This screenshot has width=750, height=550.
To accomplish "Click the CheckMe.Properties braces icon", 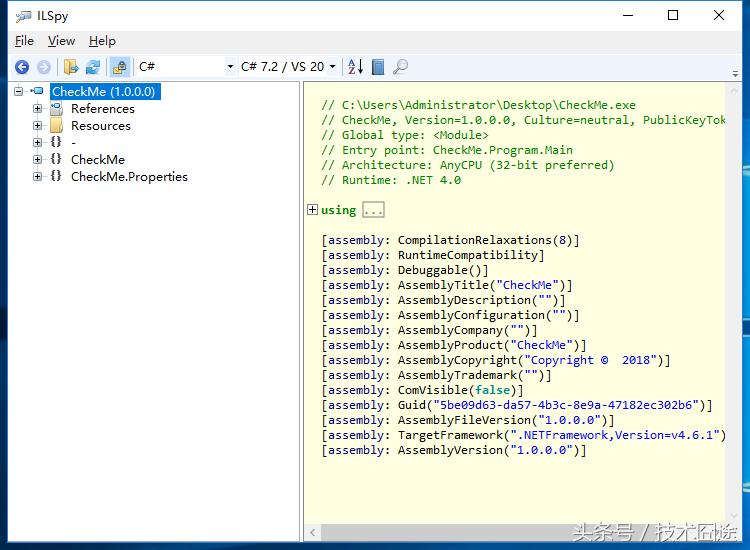I will click(56, 176).
